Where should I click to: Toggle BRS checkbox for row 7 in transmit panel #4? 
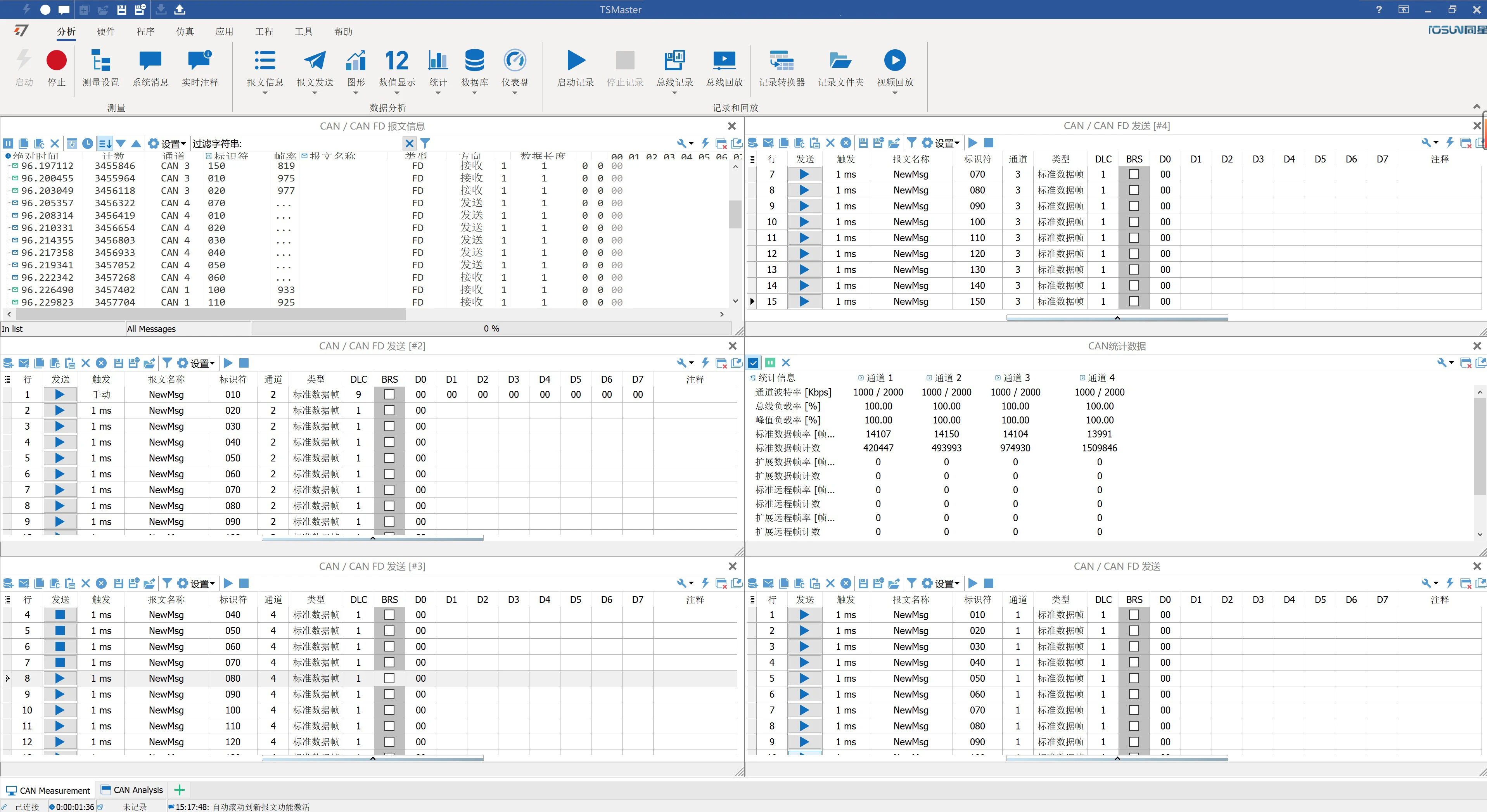pyautogui.click(x=1134, y=174)
